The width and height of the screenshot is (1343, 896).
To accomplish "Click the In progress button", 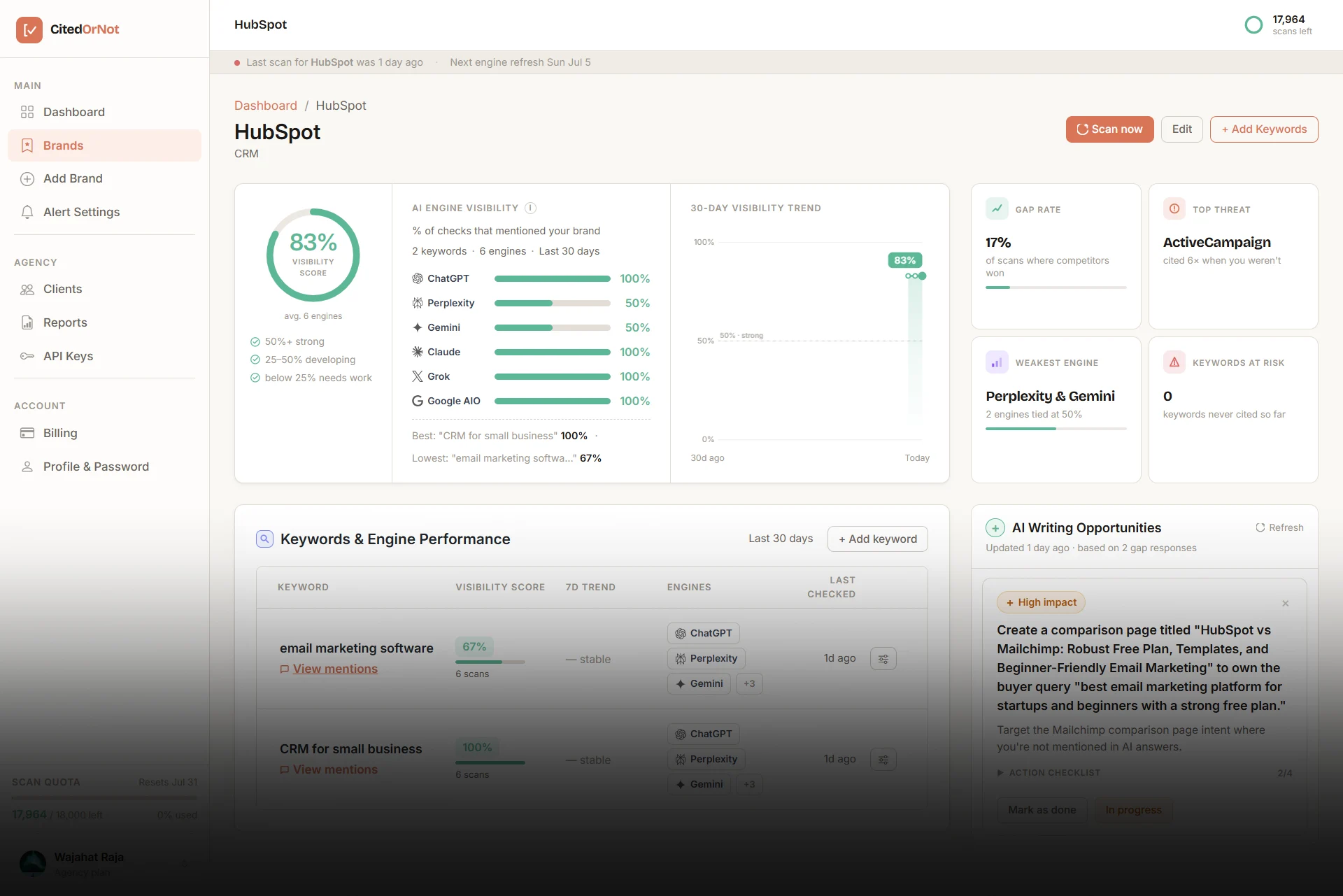I will point(1134,810).
